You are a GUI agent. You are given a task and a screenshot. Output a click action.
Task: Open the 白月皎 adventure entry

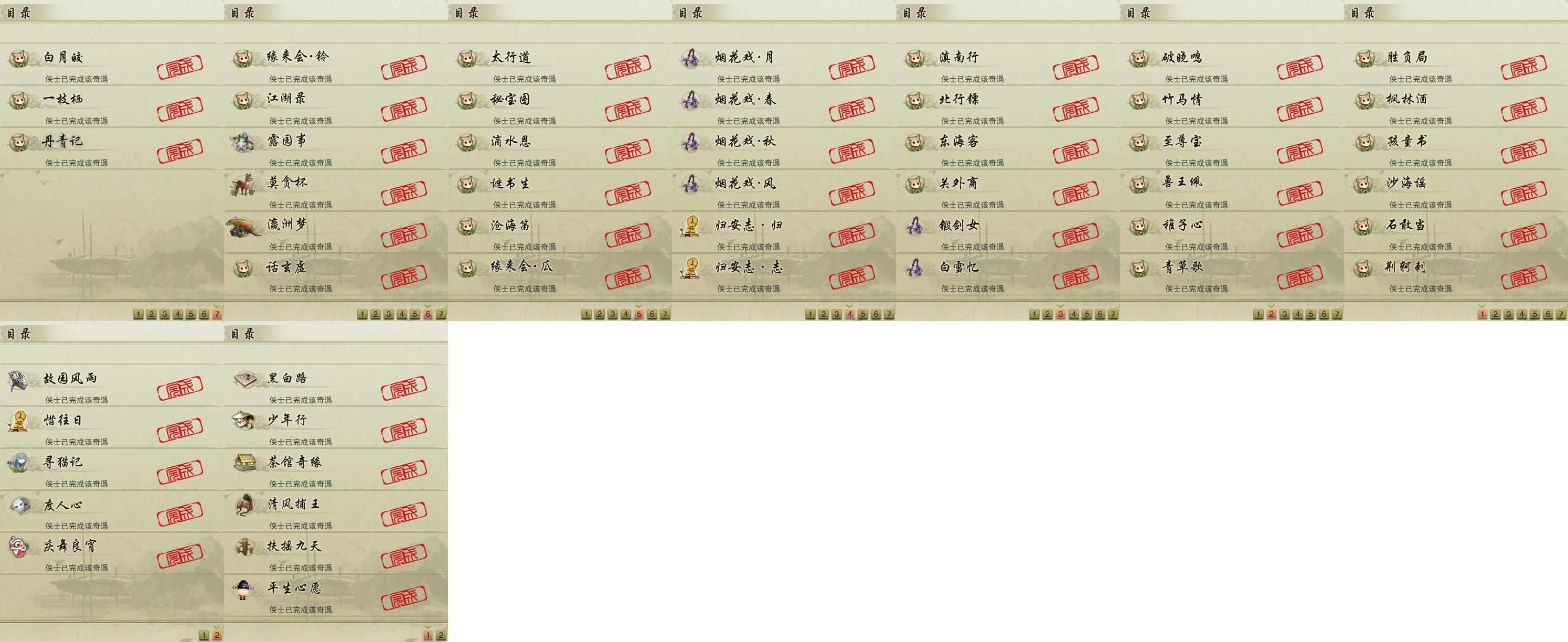(x=112, y=65)
